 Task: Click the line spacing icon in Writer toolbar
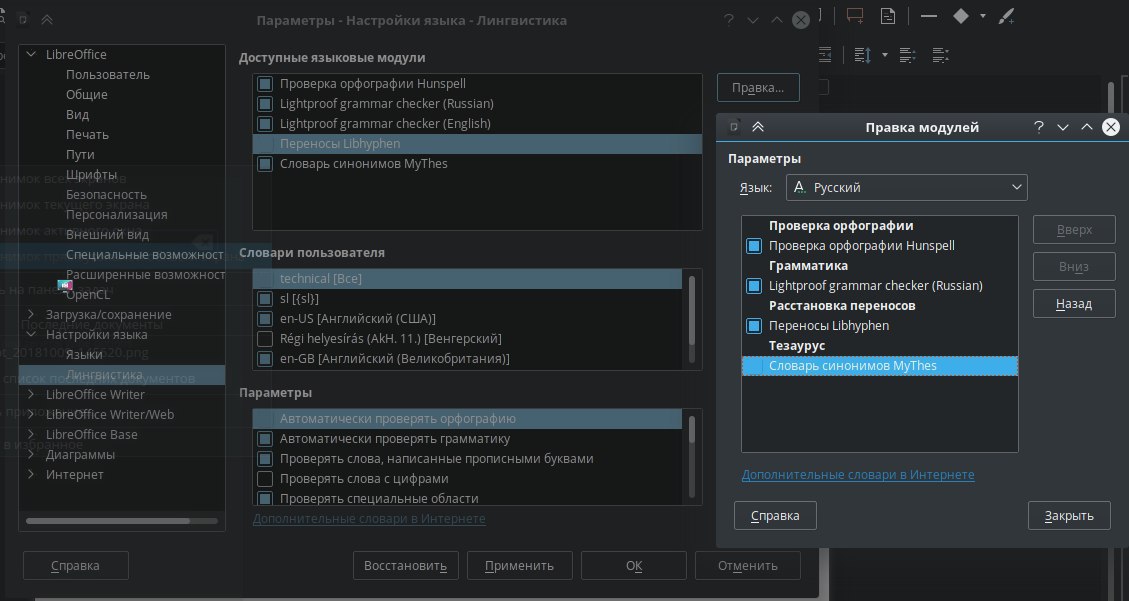click(863, 55)
